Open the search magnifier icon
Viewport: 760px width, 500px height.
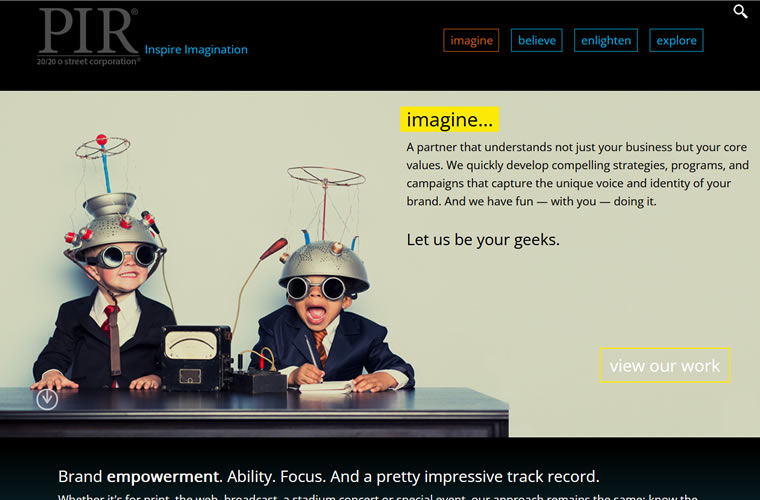click(740, 11)
